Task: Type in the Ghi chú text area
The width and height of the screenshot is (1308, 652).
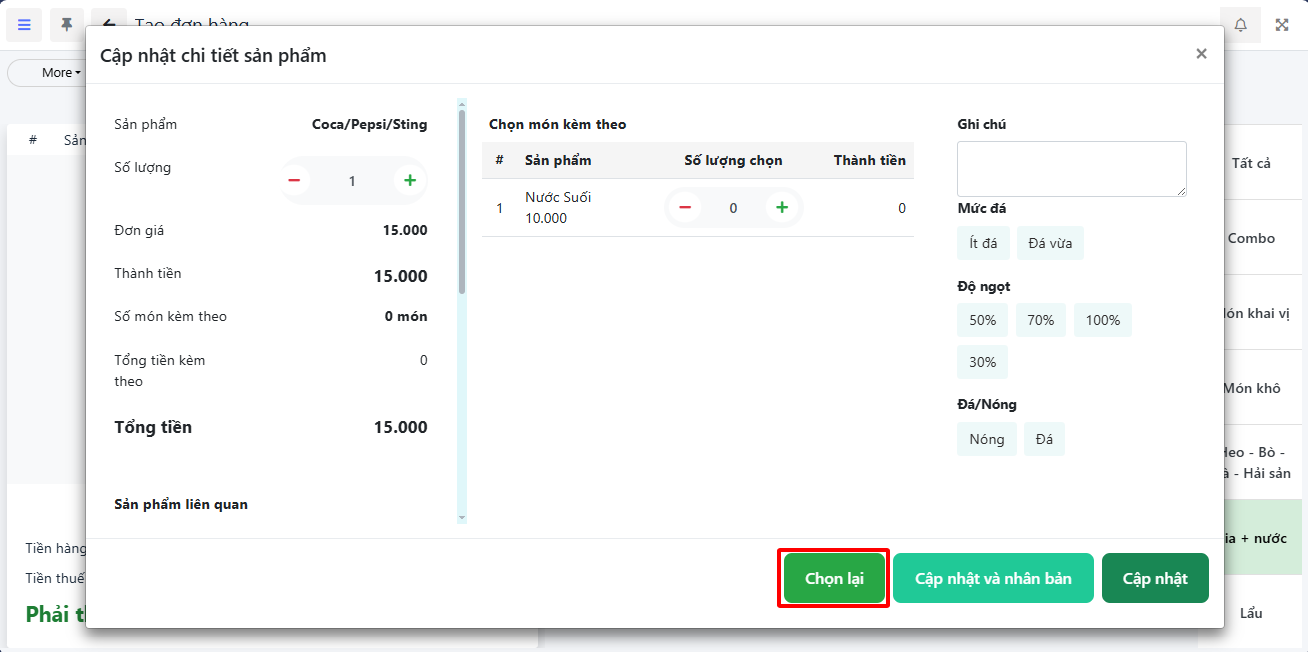Action: pyautogui.click(x=1071, y=168)
